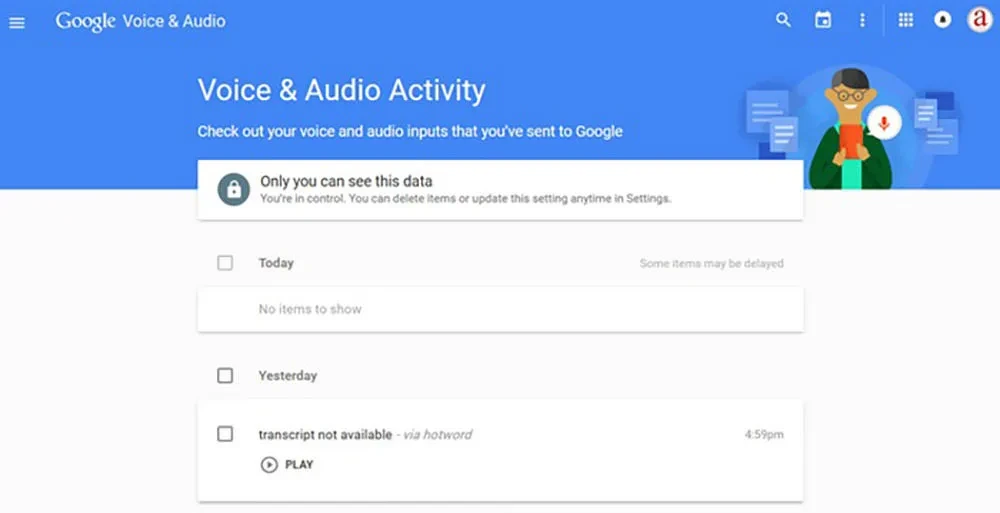The height and width of the screenshot is (513, 1000).
Task: Click the red microphone in the illustration
Action: tap(883, 123)
